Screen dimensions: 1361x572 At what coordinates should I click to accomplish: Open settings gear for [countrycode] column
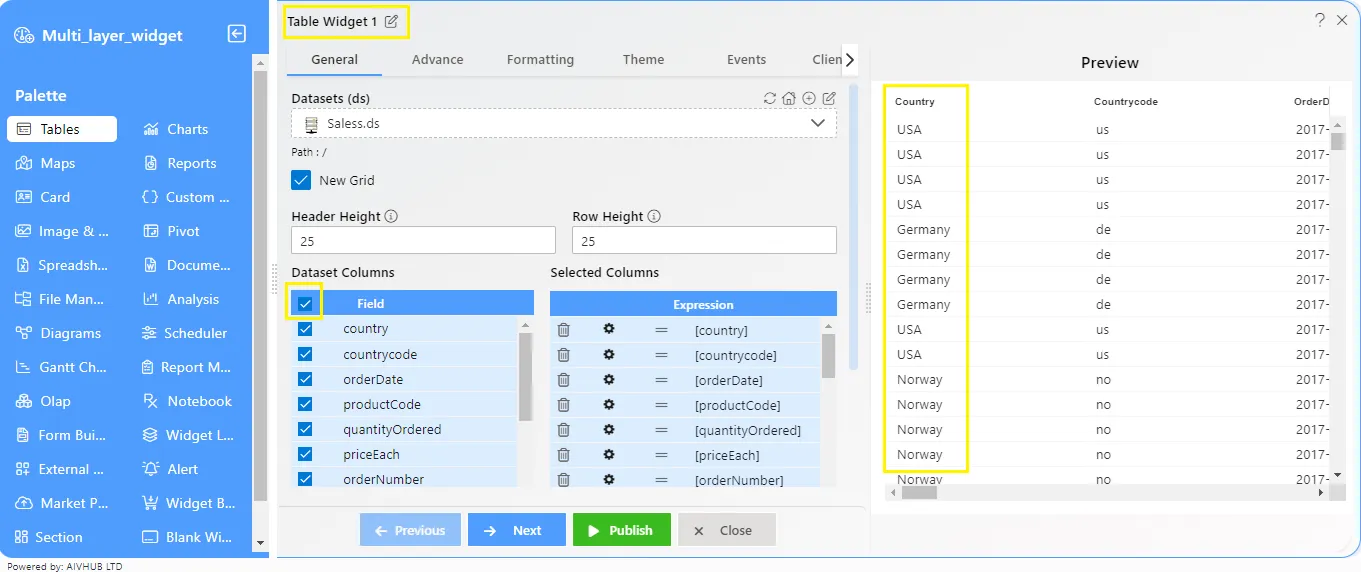(608, 354)
